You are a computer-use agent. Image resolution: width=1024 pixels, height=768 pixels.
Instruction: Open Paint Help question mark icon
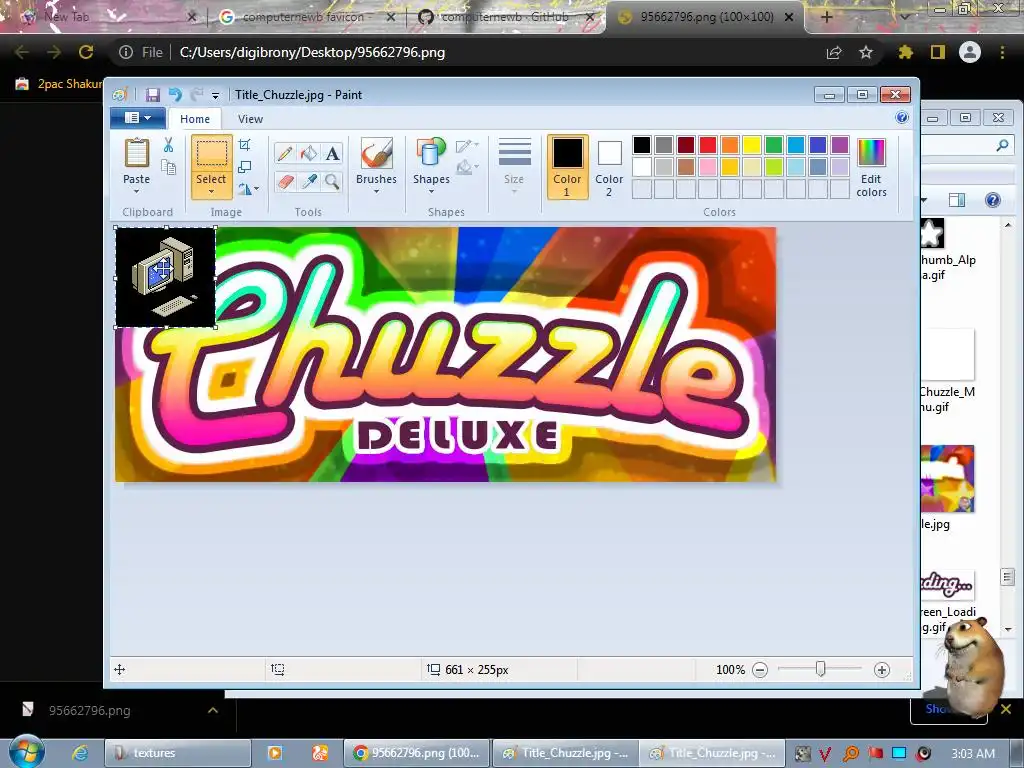[902, 118]
